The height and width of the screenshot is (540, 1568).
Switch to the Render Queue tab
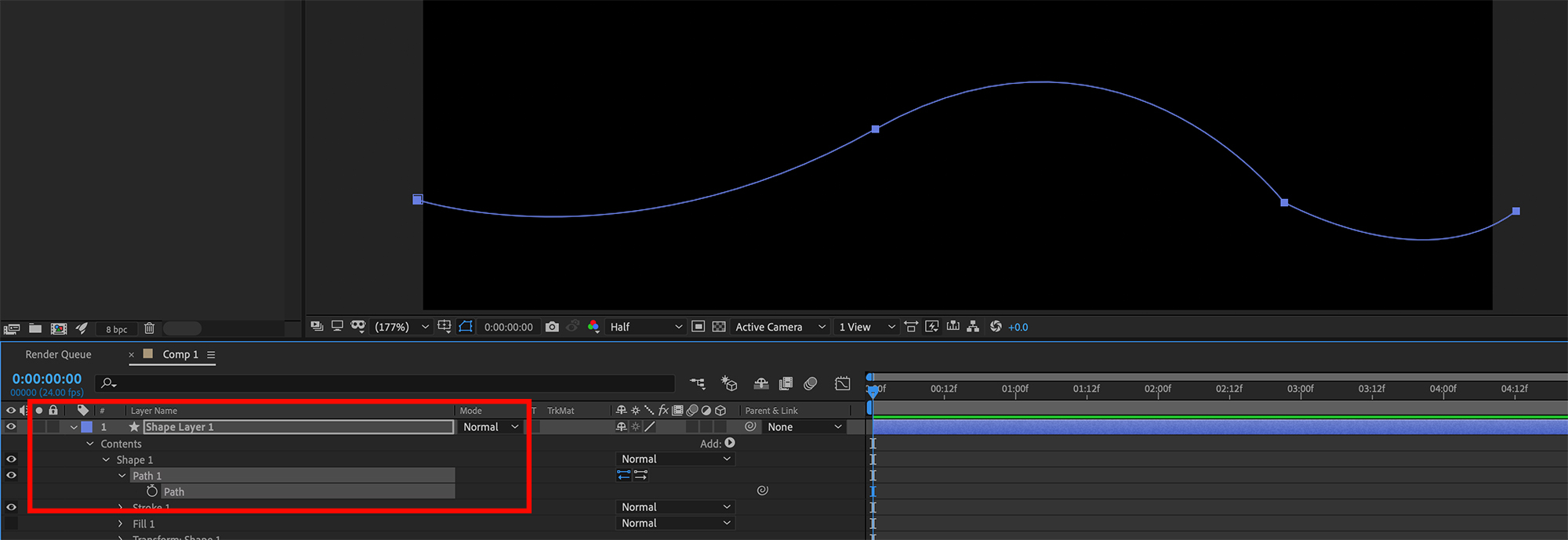click(x=58, y=354)
